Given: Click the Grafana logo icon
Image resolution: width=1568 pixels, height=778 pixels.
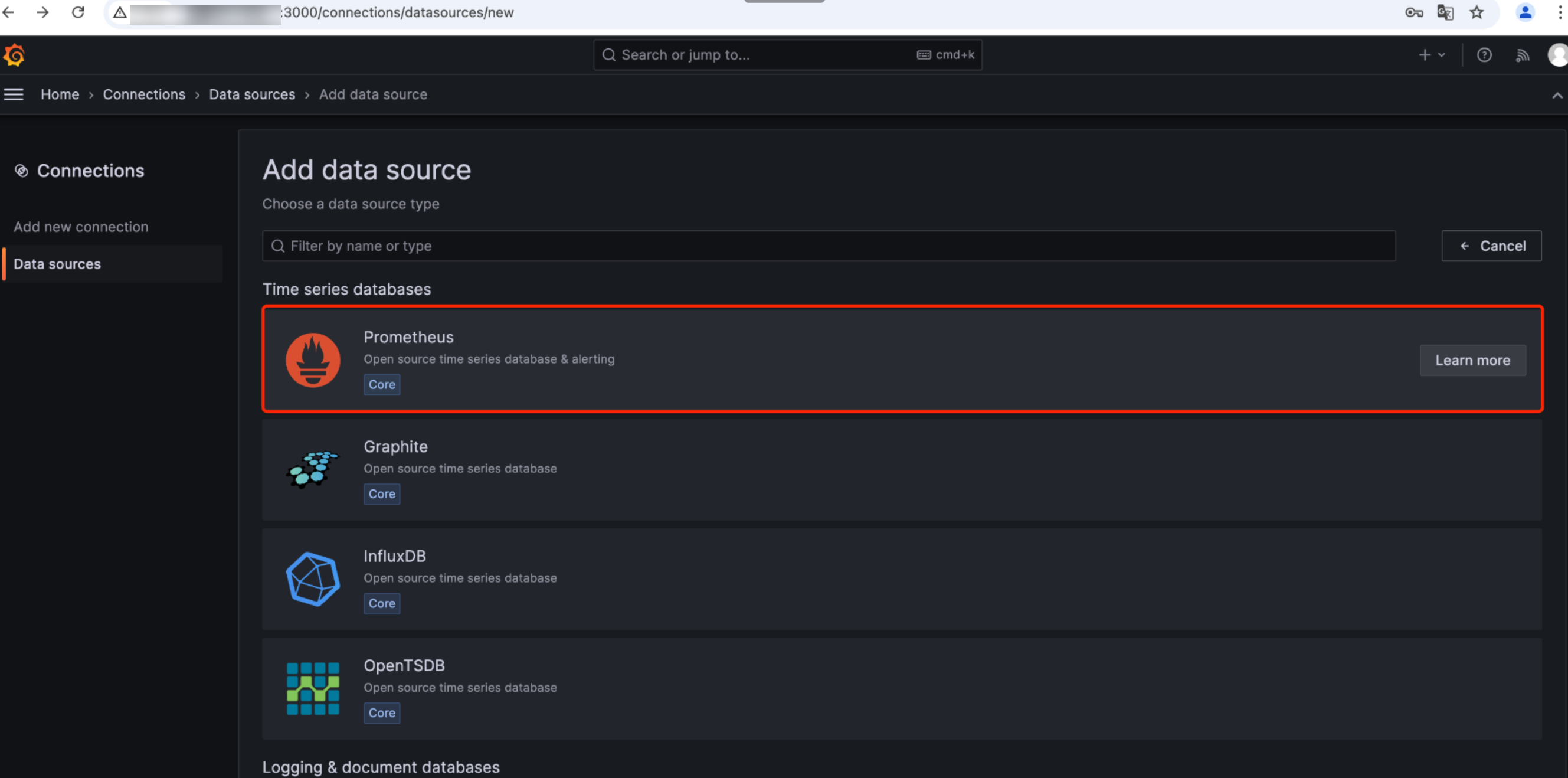Looking at the screenshot, I should click(x=15, y=55).
